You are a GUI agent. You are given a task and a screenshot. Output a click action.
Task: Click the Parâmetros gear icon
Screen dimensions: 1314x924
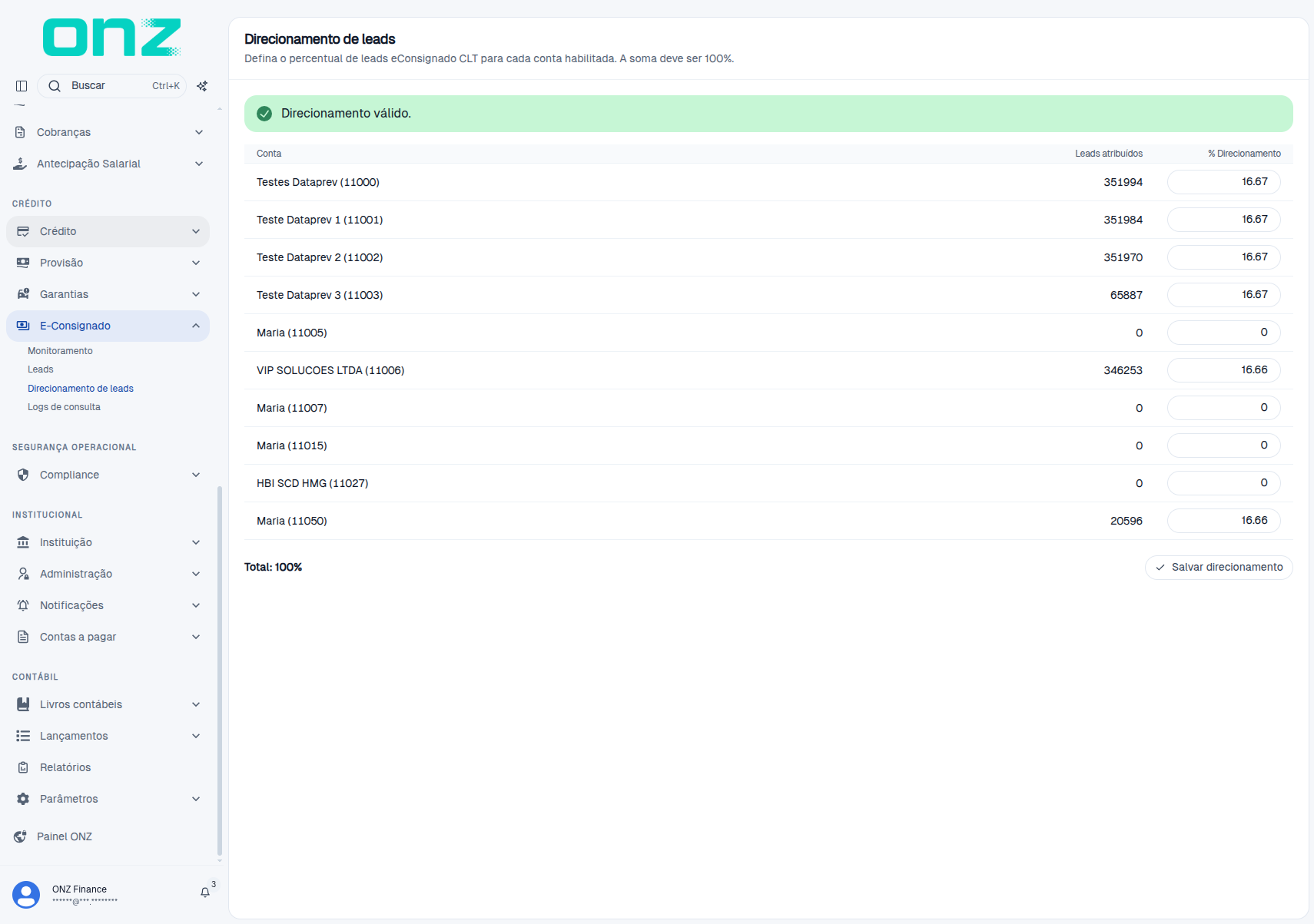coord(23,799)
